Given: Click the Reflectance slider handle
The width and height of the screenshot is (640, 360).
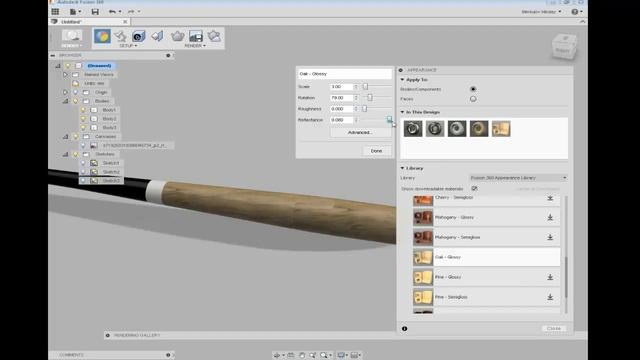Looking at the screenshot, I should tap(389, 120).
